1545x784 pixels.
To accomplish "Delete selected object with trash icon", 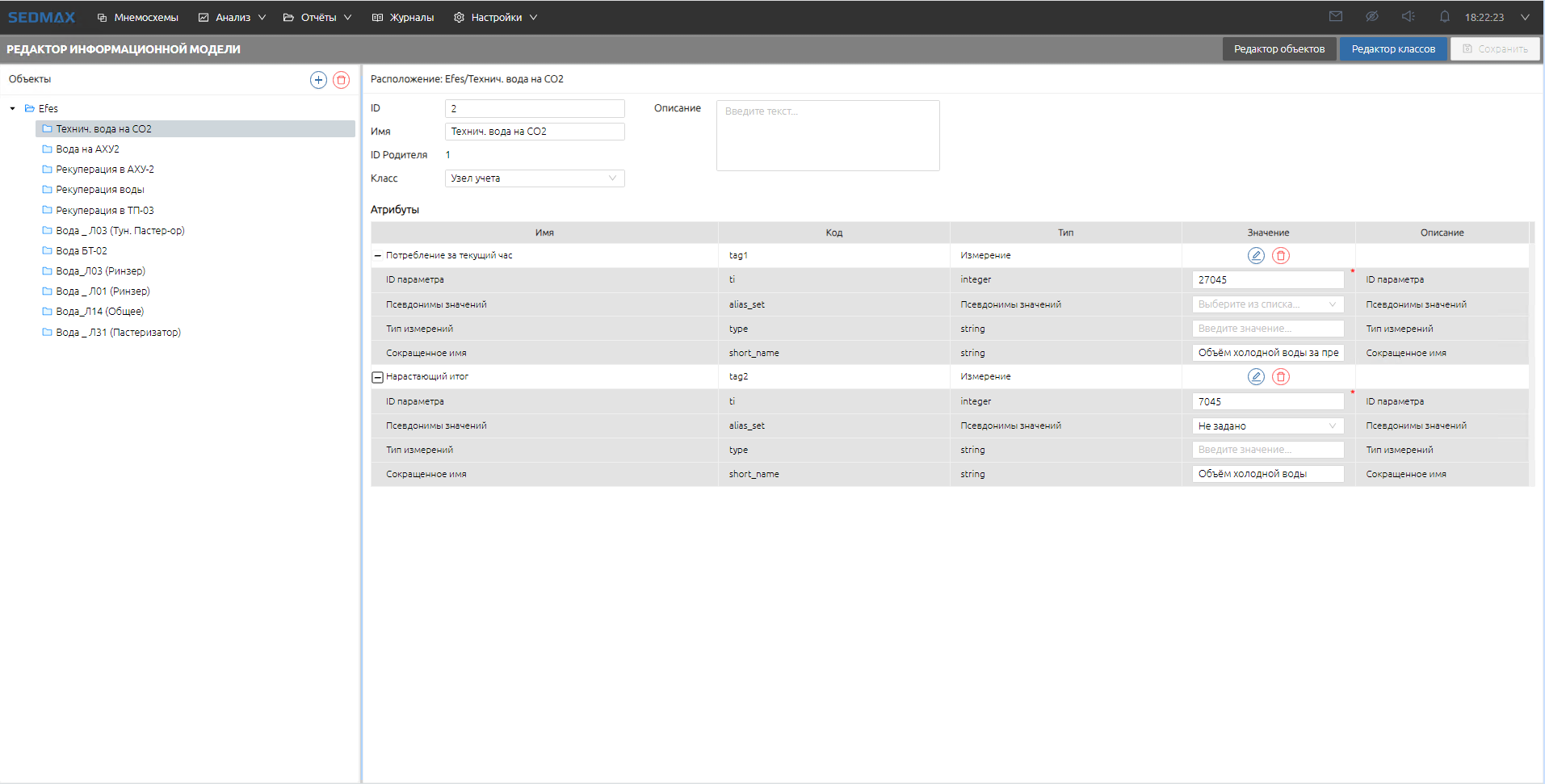I will point(342,80).
